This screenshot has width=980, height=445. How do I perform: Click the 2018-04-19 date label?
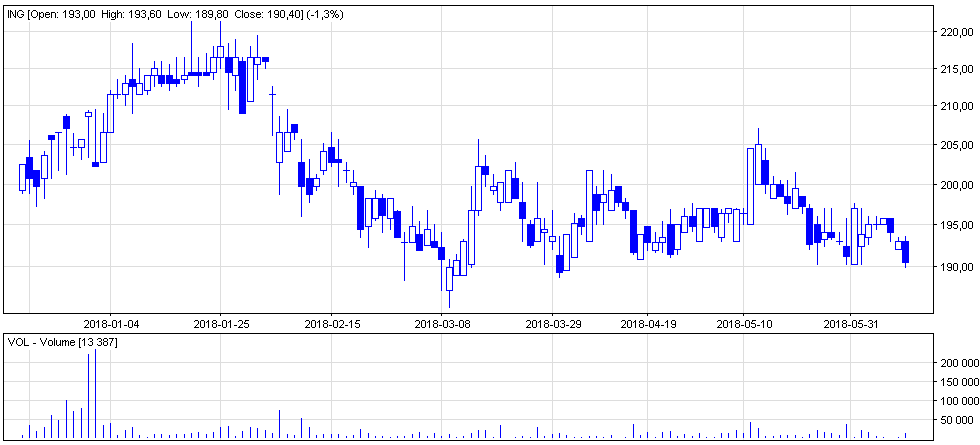pyautogui.click(x=648, y=323)
